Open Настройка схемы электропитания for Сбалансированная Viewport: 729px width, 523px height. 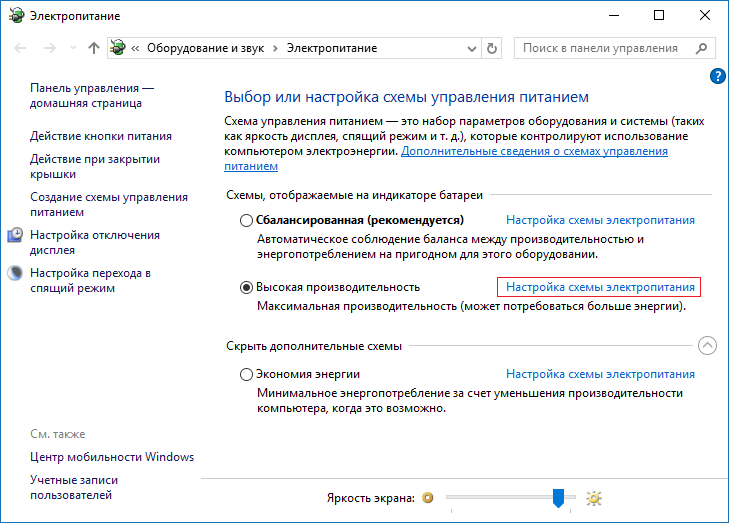600,220
